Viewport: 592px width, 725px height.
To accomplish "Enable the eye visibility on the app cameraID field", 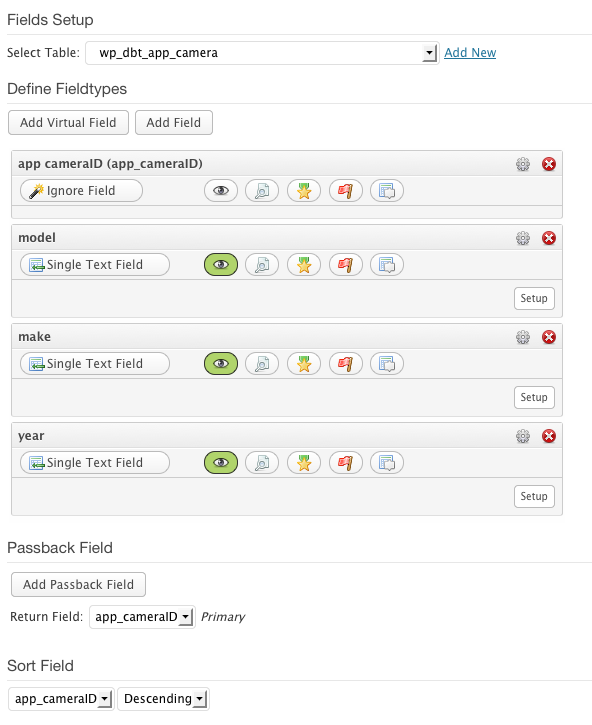I will click(221, 190).
